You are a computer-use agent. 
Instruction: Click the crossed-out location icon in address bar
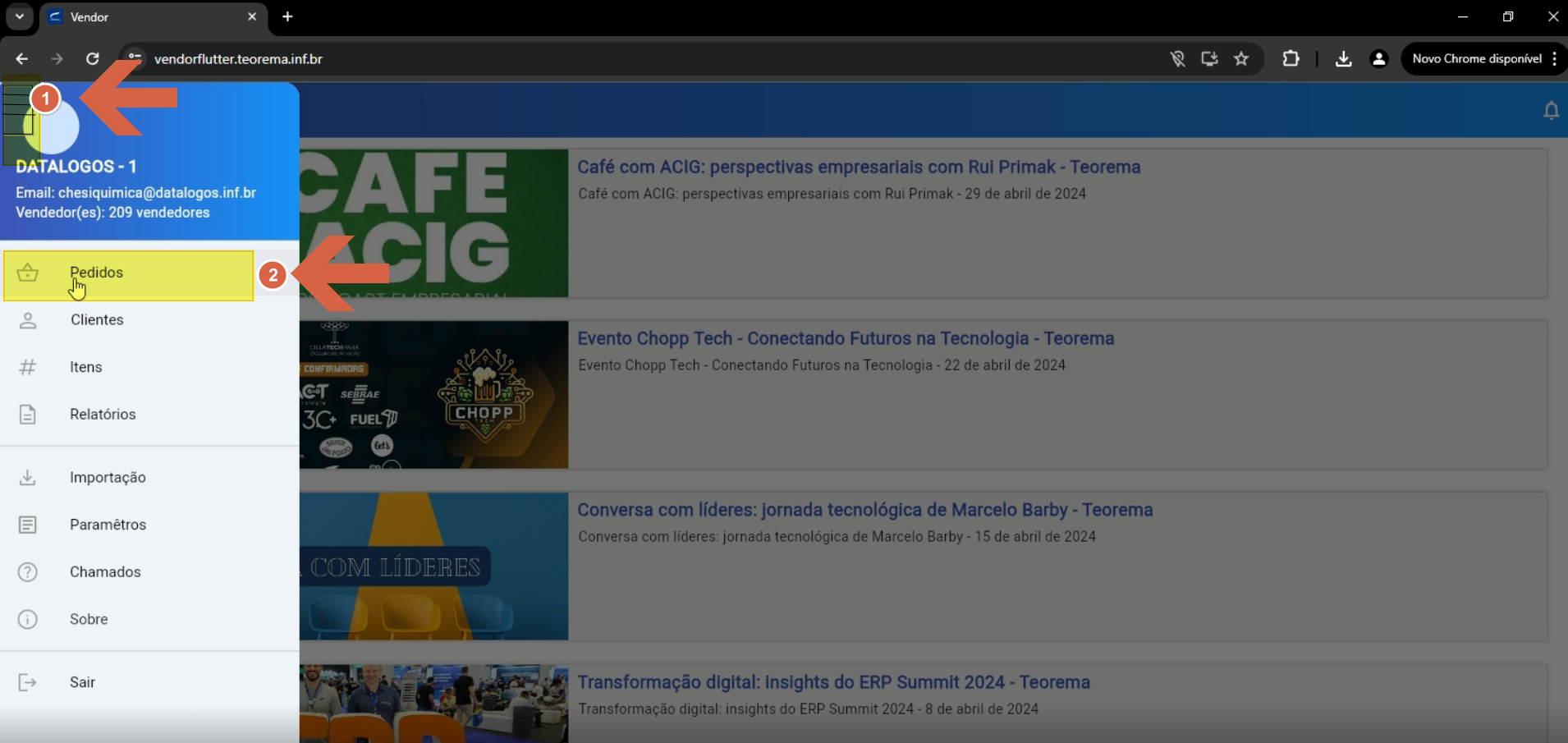click(1177, 59)
